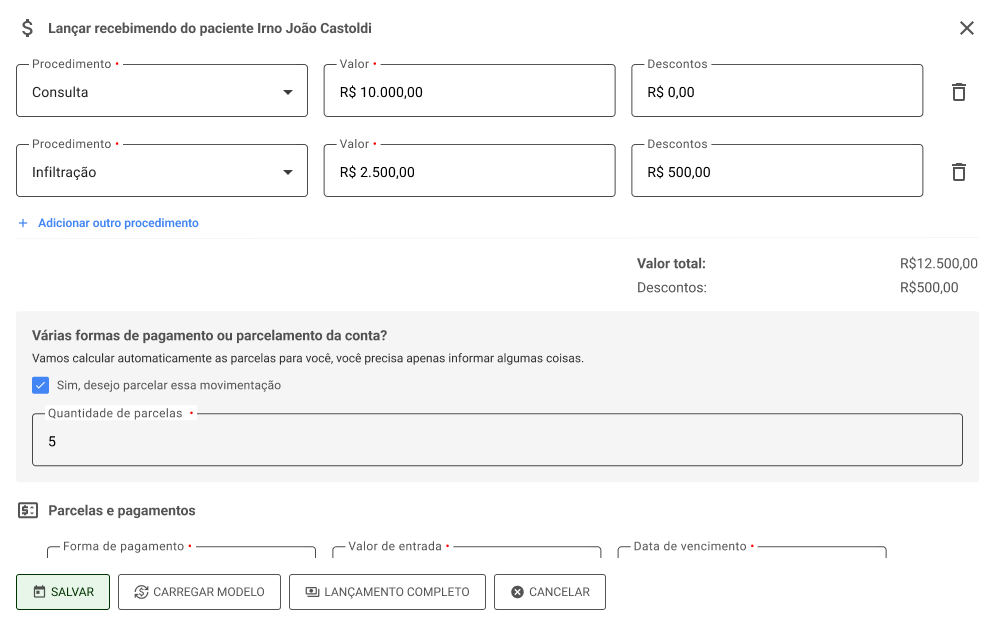This screenshot has width=995, height=626.
Task: Click the delete icon next to Consulta procedure
Action: [959, 91]
